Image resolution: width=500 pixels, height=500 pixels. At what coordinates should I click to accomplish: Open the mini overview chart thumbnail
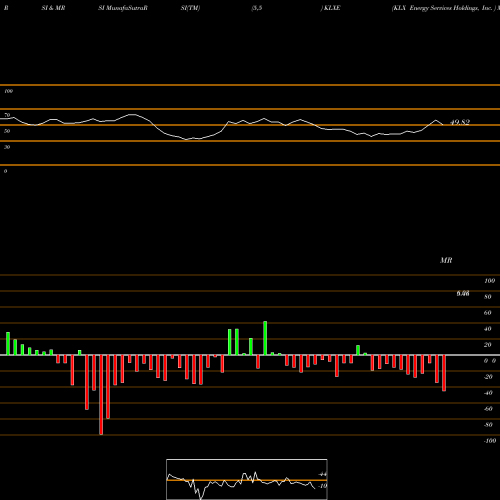(247, 479)
